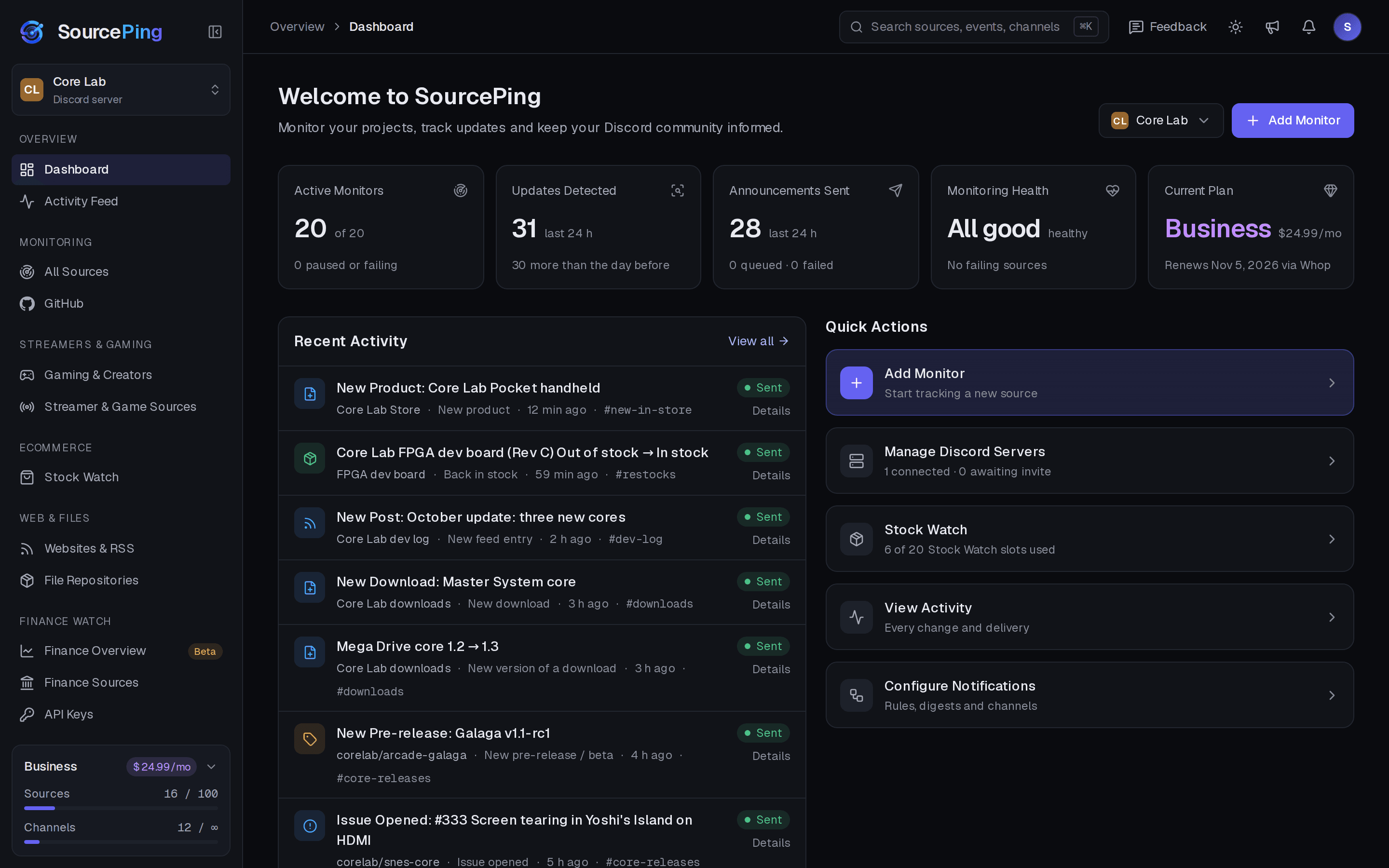1389x868 pixels.
Task: Toggle light/dark theme sun icon
Action: click(x=1235, y=27)
